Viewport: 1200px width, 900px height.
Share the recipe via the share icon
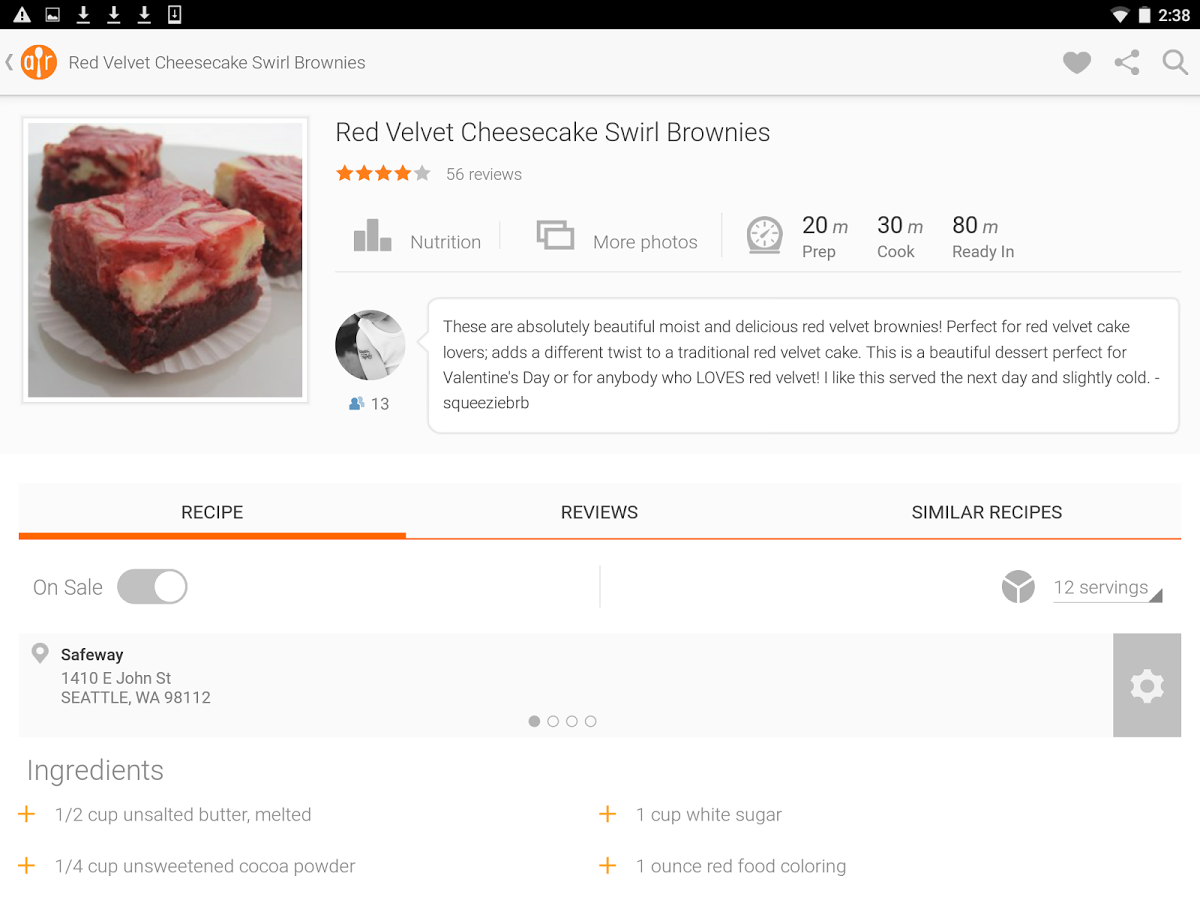point(1126,62)
